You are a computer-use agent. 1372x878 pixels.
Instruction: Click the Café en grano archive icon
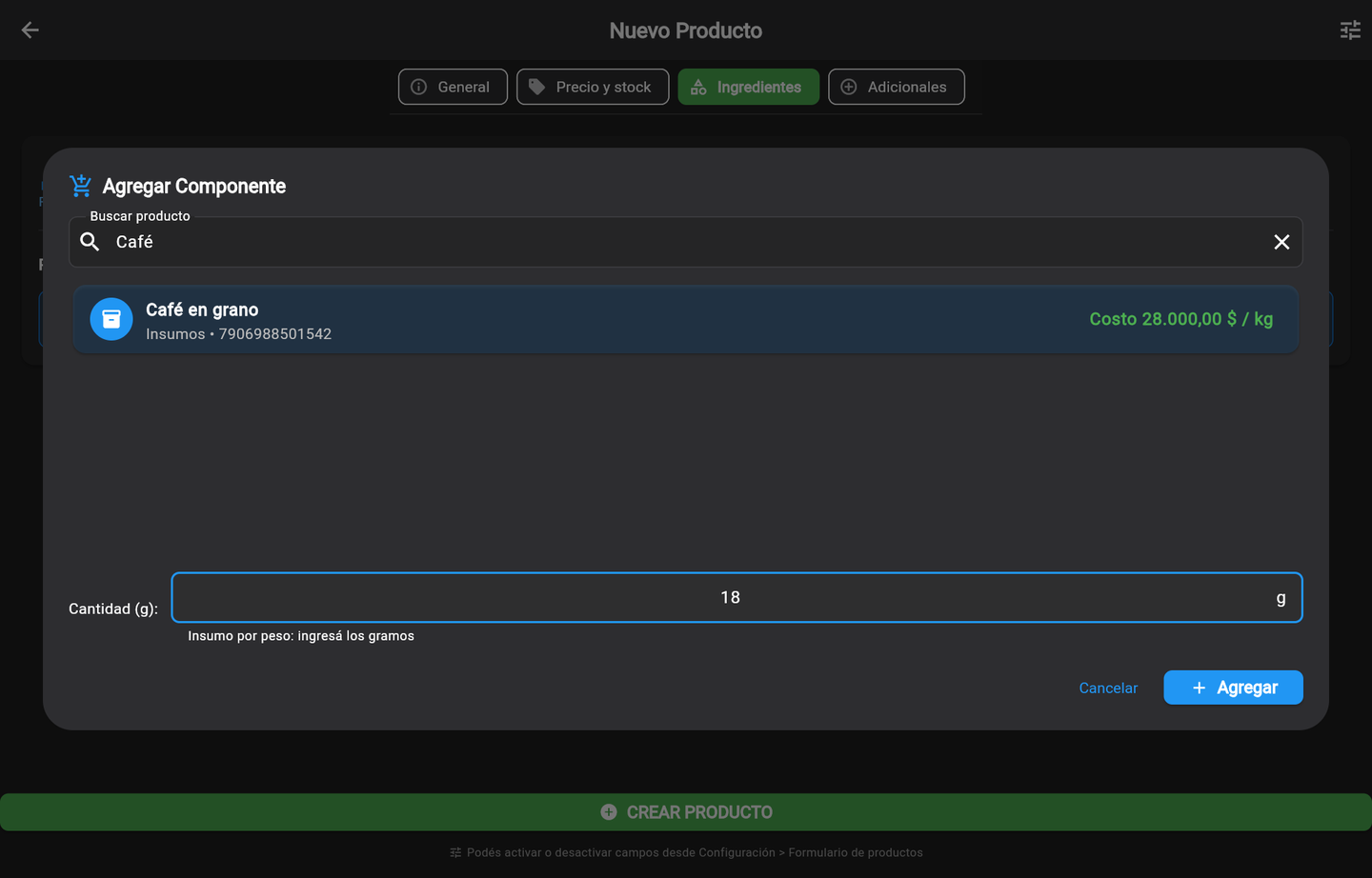111,319
